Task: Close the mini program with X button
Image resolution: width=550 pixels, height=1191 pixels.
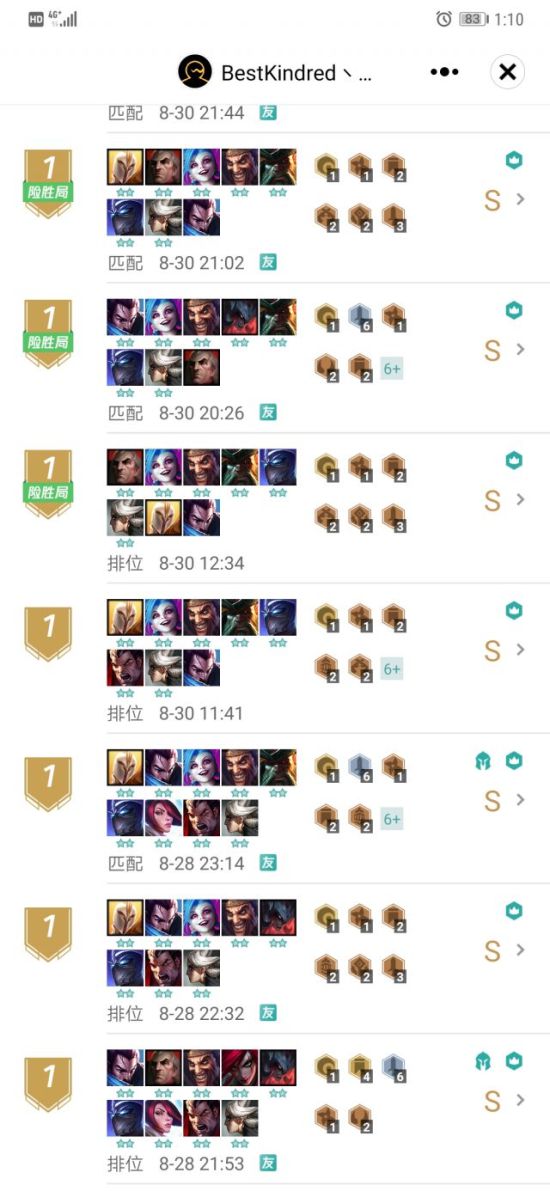Action: [507, 72]
